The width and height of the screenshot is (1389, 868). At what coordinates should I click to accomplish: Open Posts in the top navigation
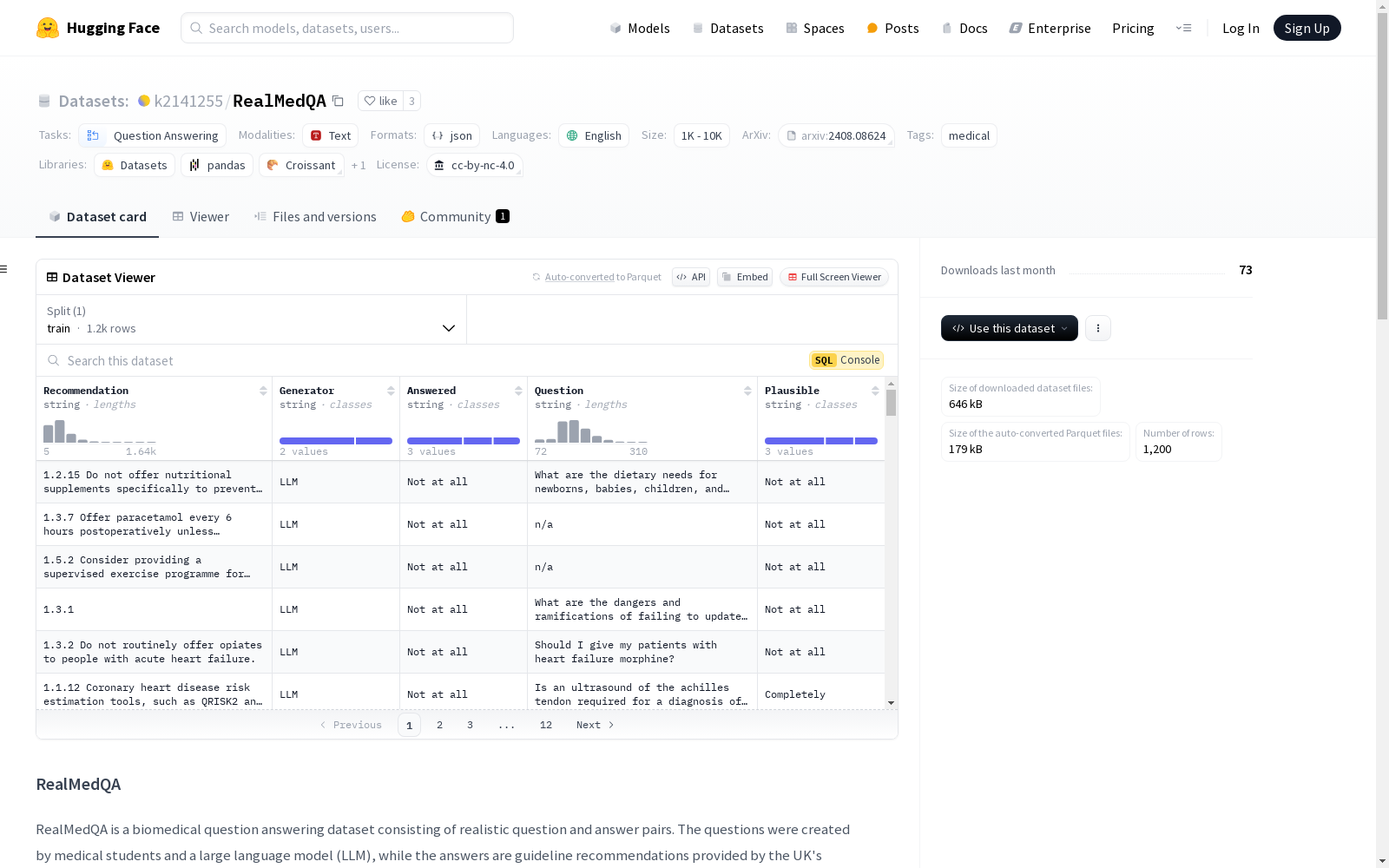point(892,28)
